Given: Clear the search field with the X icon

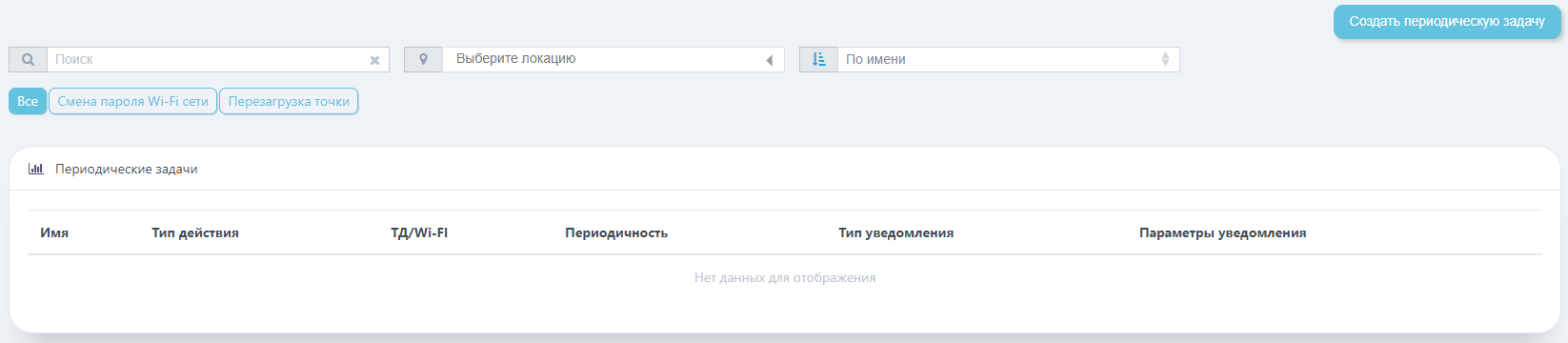Looking at the screenshot, I should coord(374,60).
